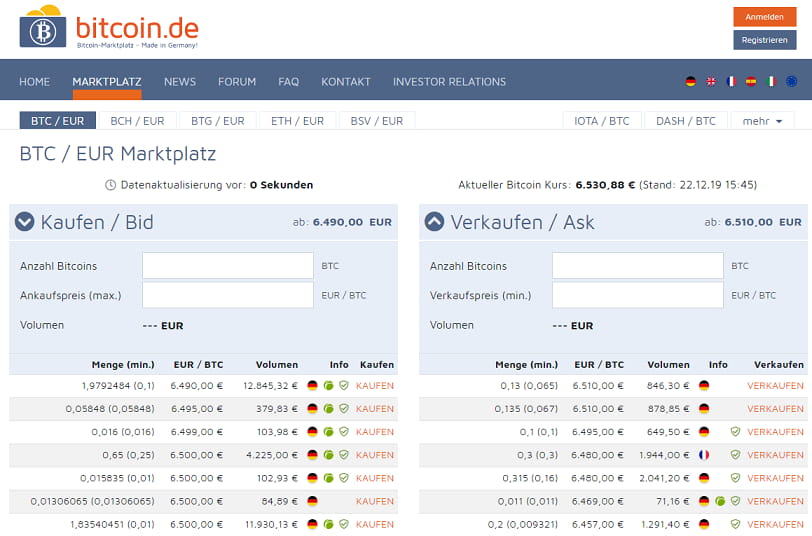The image size is (812, 536).
Task: Open the FAQ menu item
Action: pyautogui.click(x=288, y=82)
